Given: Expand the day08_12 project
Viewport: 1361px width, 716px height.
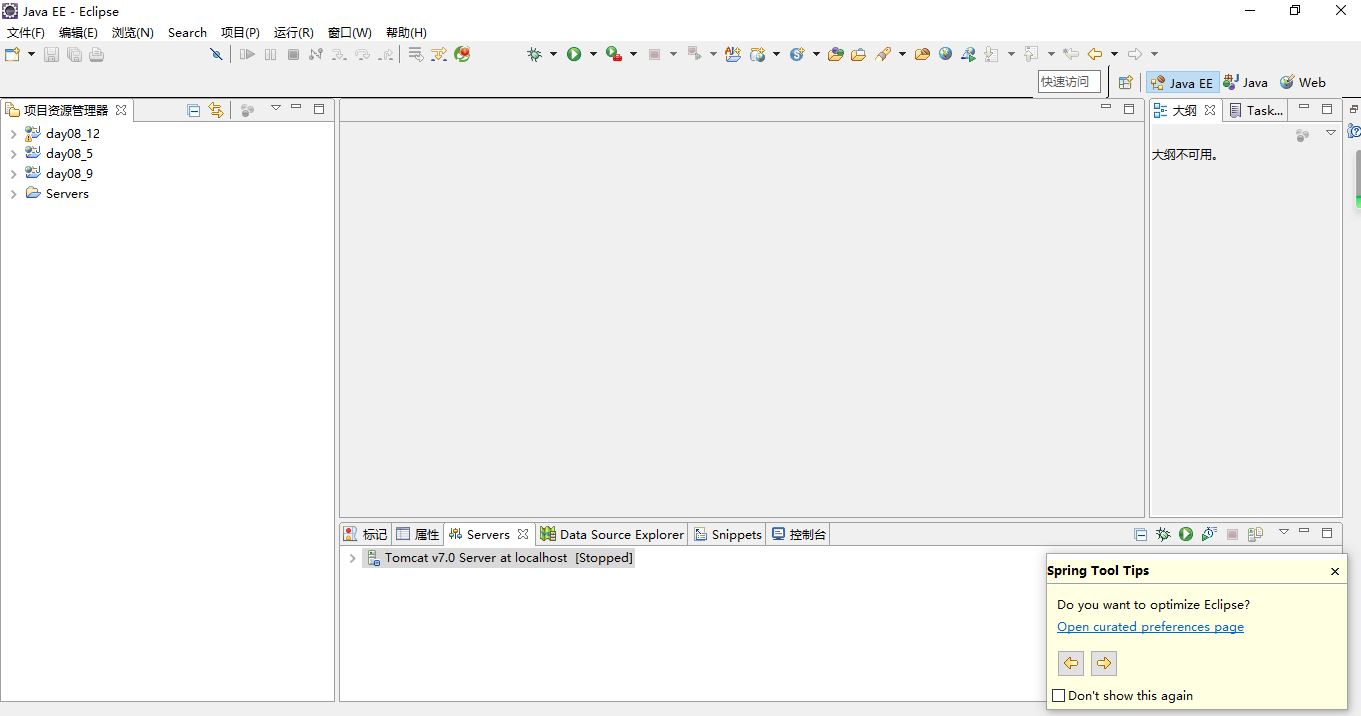Looking at the screenshot, I should click(13, 134).
